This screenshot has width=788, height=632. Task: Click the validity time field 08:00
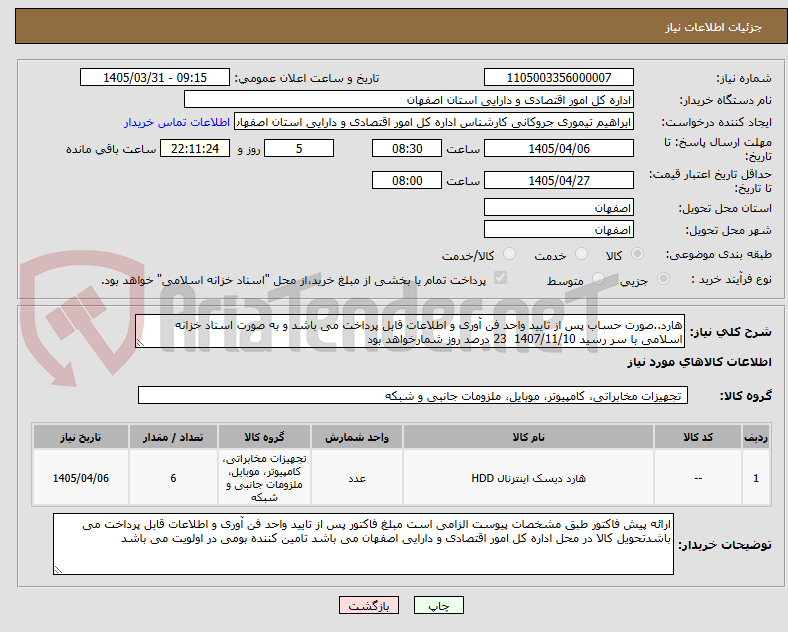(407, 180)
